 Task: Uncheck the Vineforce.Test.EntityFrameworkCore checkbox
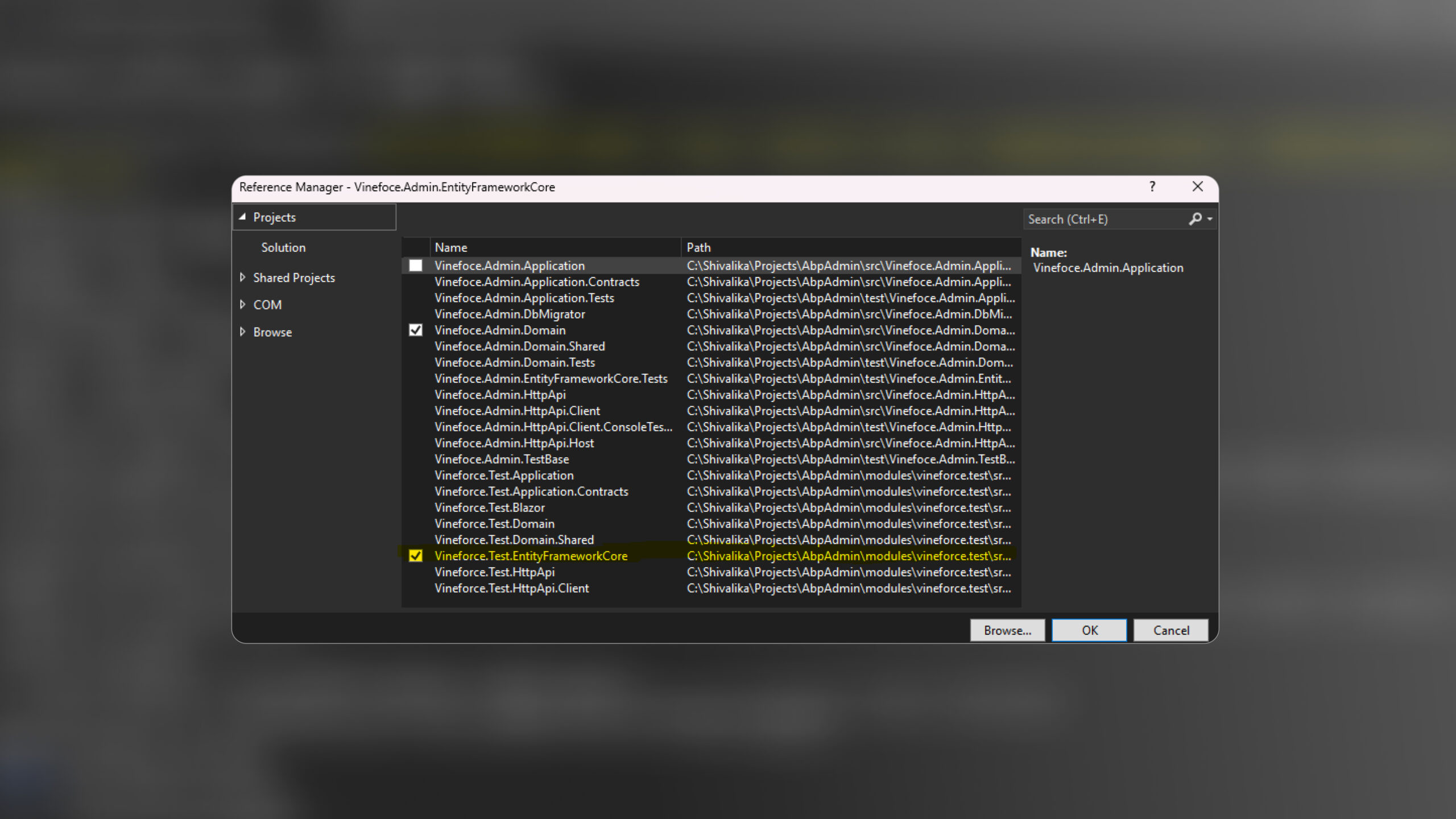coord(416,556)
